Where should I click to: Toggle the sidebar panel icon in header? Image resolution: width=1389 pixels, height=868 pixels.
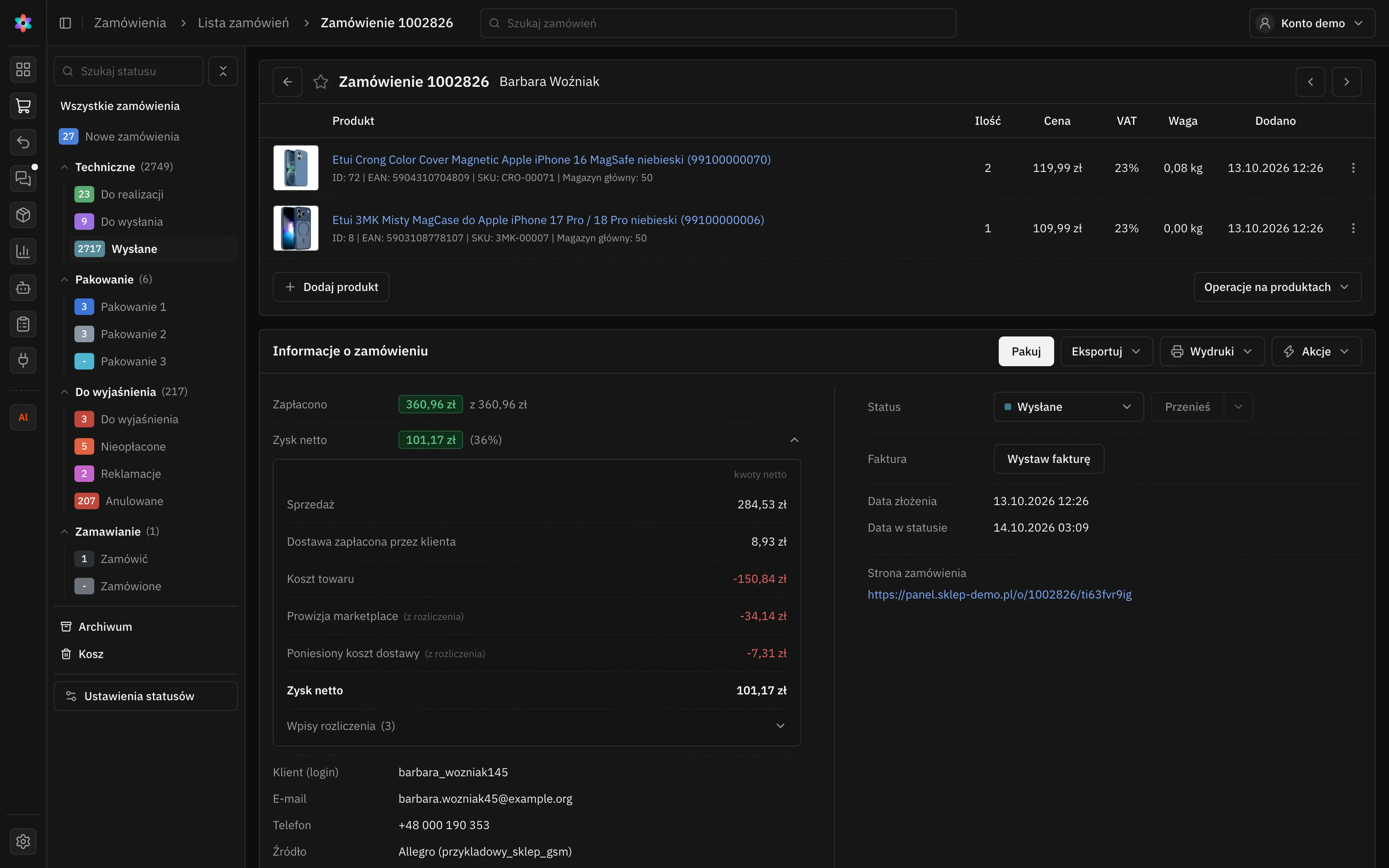[65, 23]
